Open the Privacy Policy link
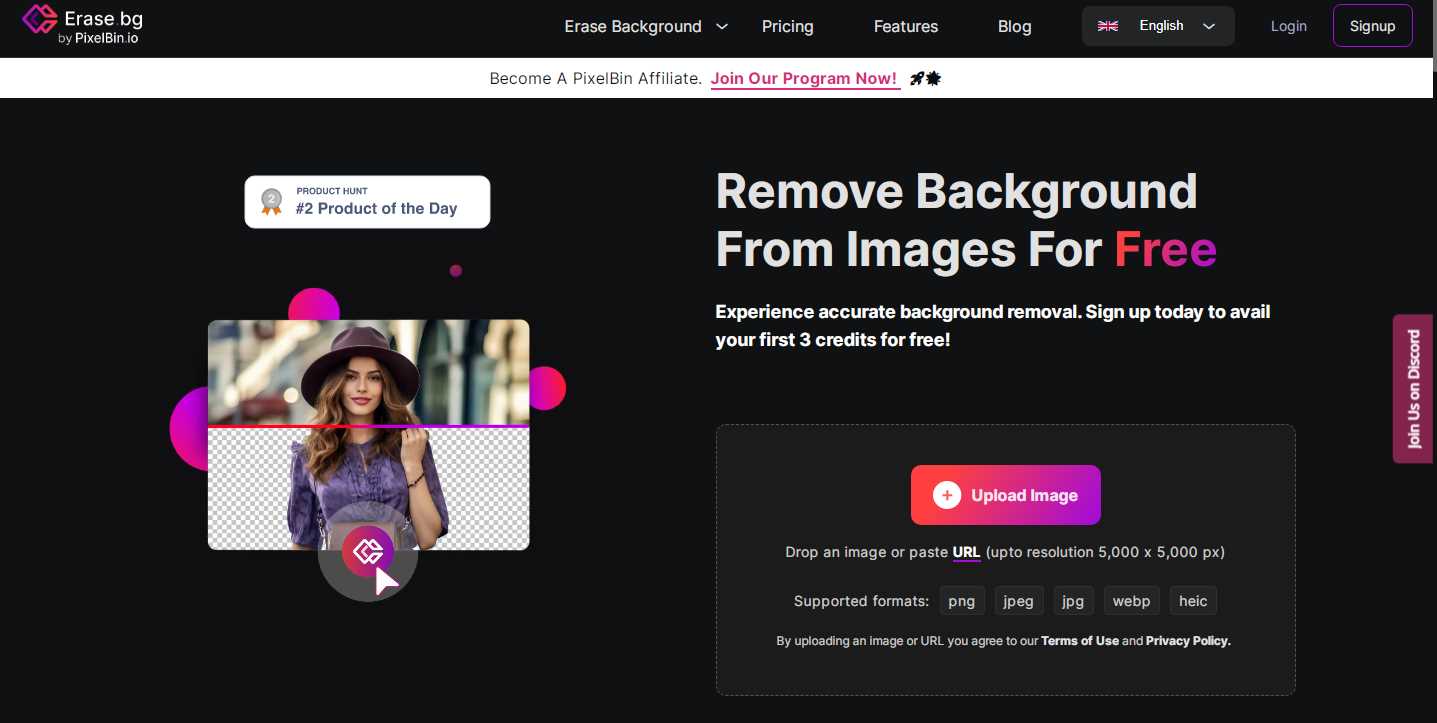The width and height of the screenshot is (1437, 723). pyautogui.click(x=1188, y=641)
